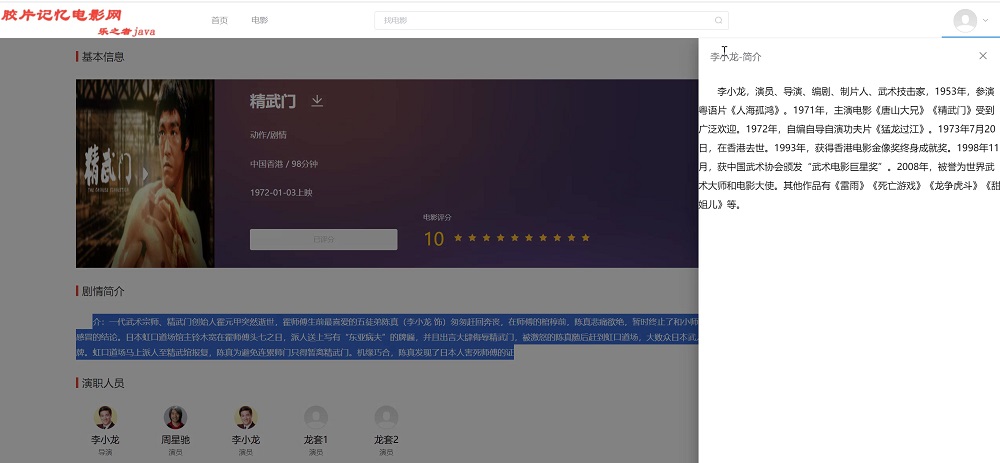
Task: Click the magnifier icon in search bar
Action: tap(718, 20)
